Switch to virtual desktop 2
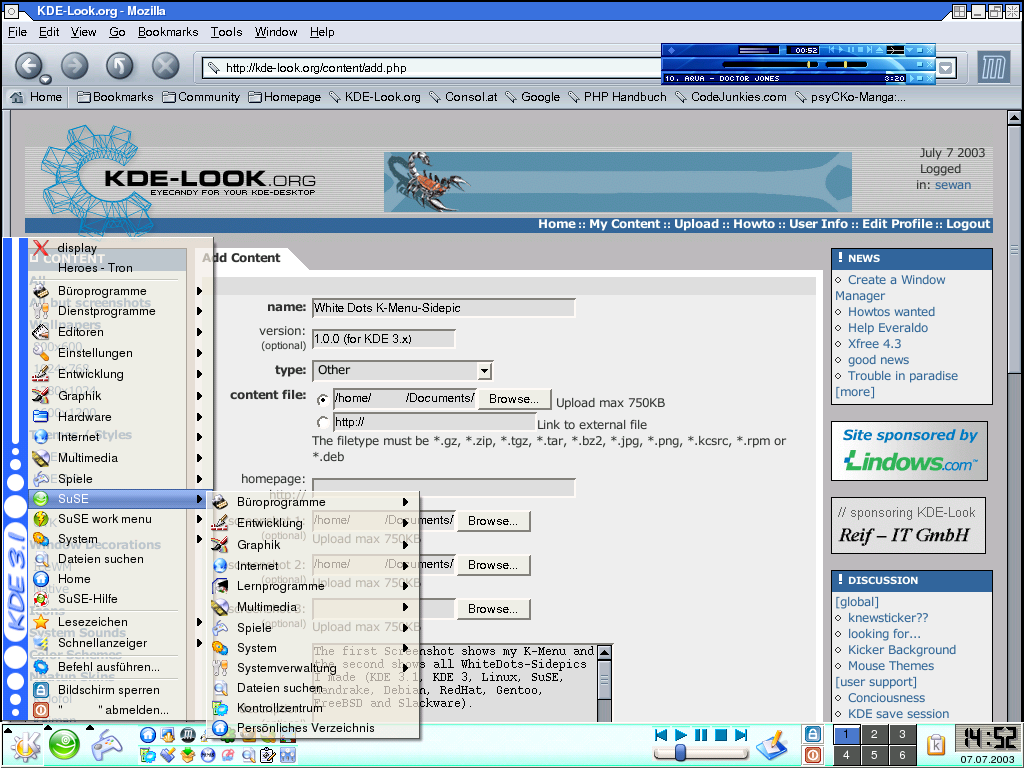The height and width of the screenshot is (768, 1024). [x=874, y=735]
